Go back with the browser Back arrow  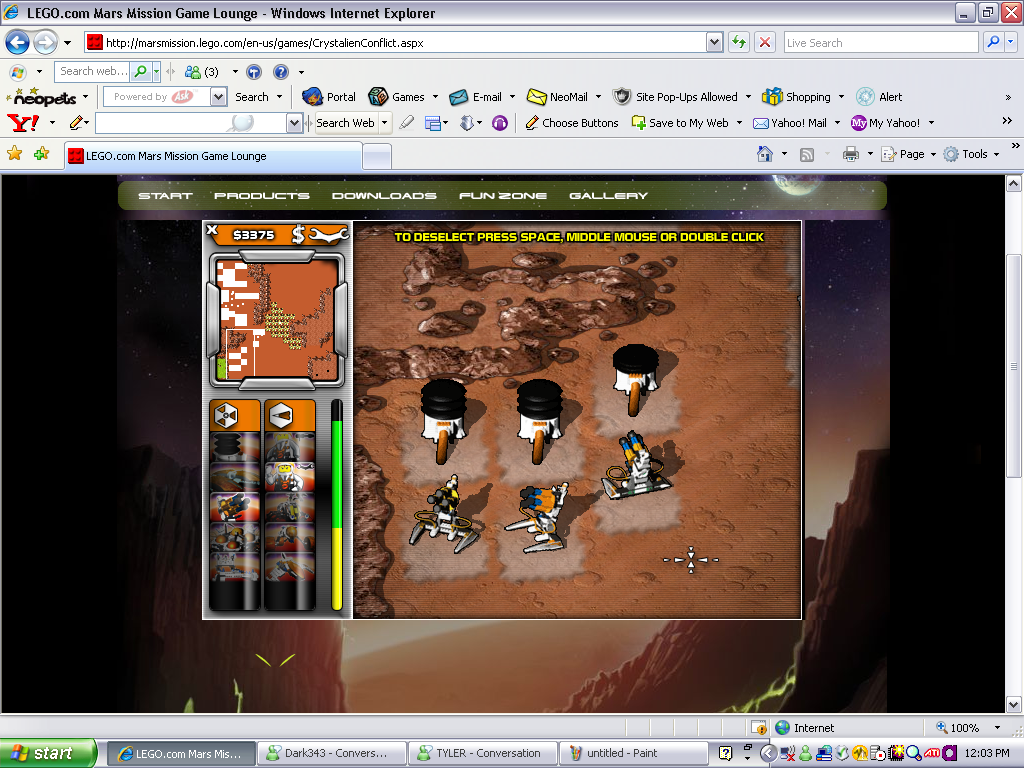coord(18,42)
